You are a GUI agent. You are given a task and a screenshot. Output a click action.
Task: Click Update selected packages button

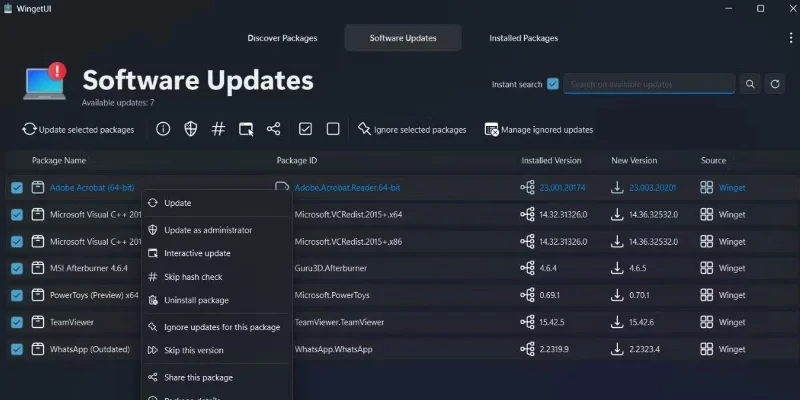(x=78, y=130)
